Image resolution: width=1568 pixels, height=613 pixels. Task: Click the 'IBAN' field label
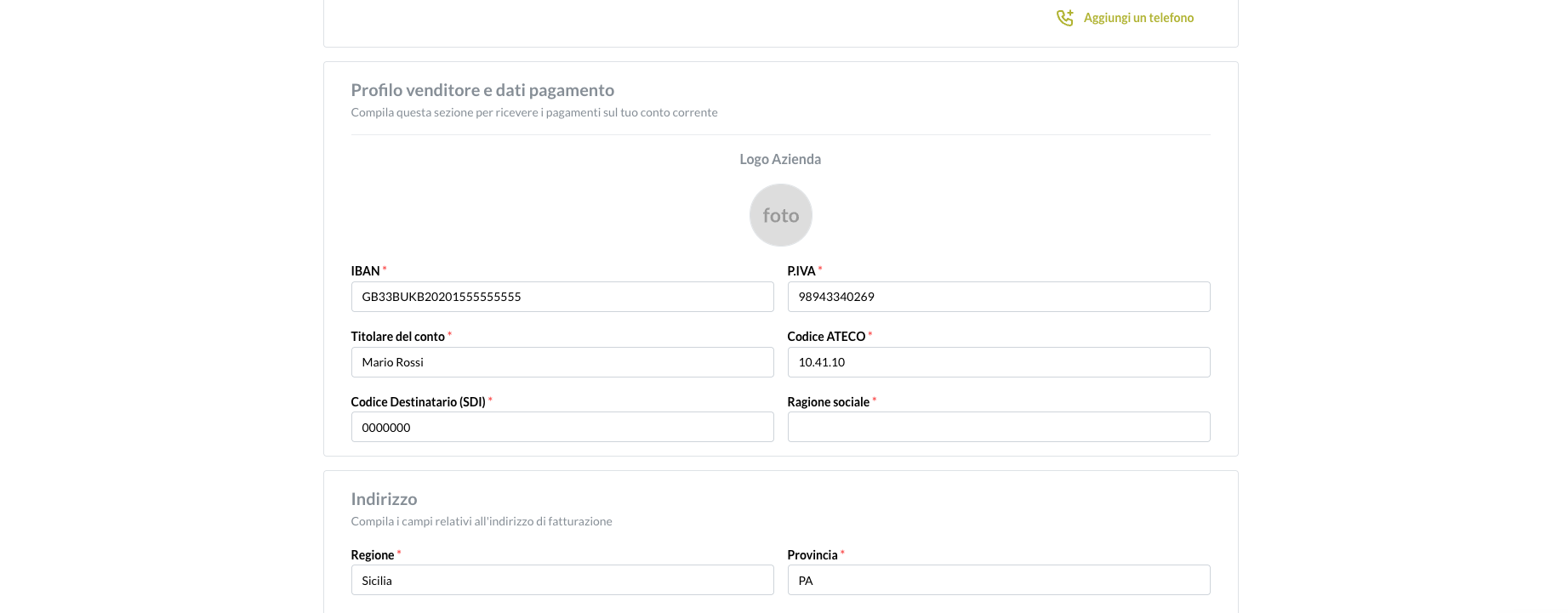click(x=365, y=271)
